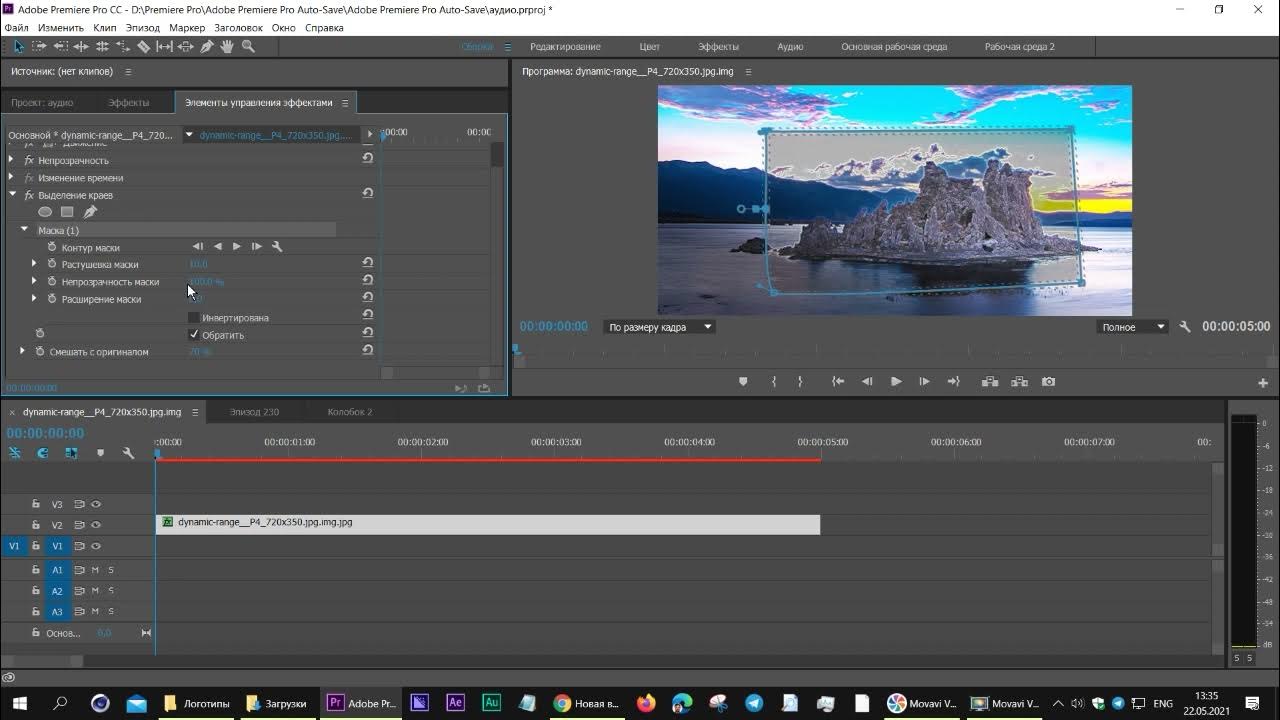Switch to Аудио workspace
This screenshot has height=720, width=1280.
[x=790, y=47]
